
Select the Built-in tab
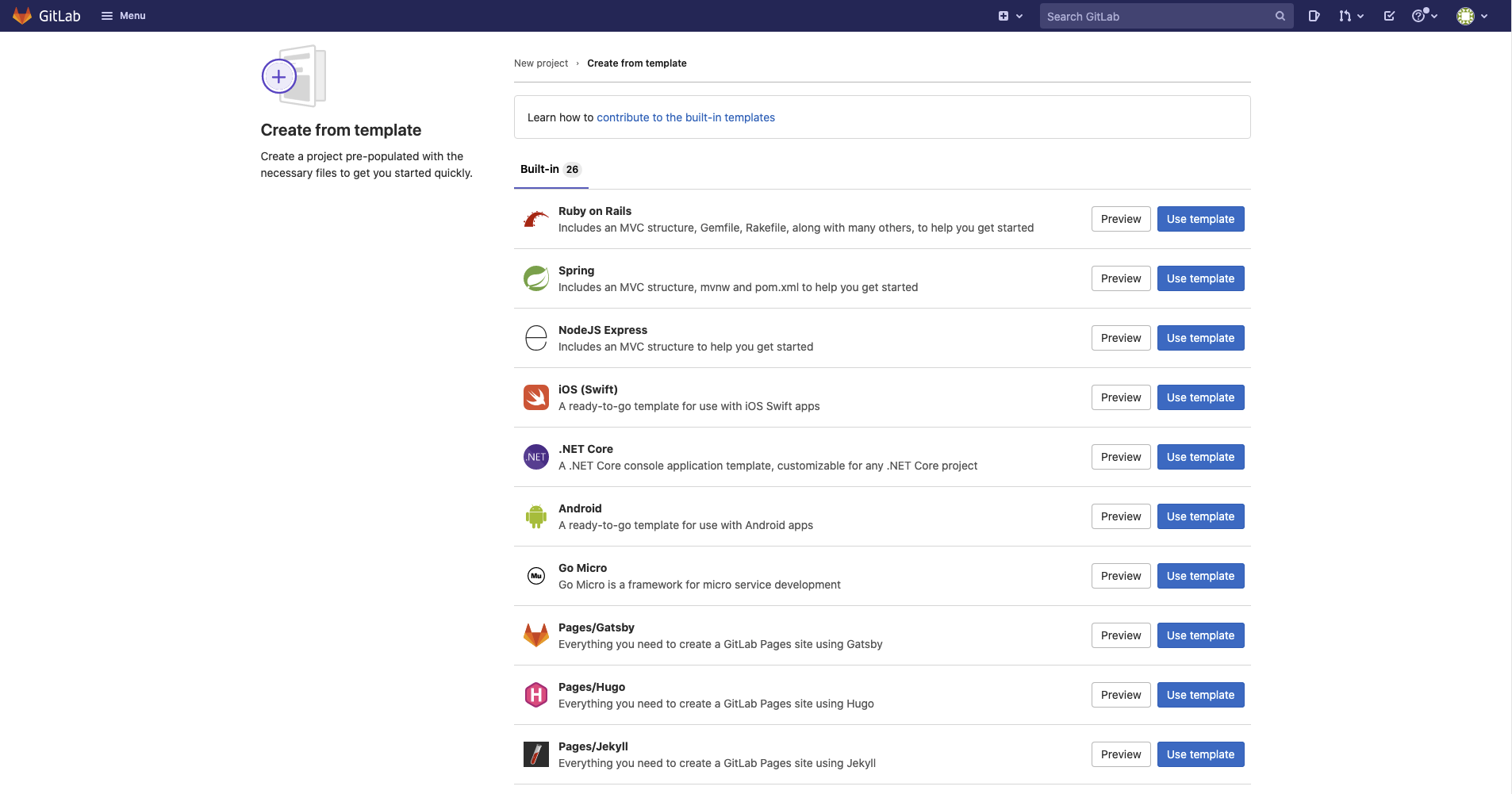(x=551, y=170)
